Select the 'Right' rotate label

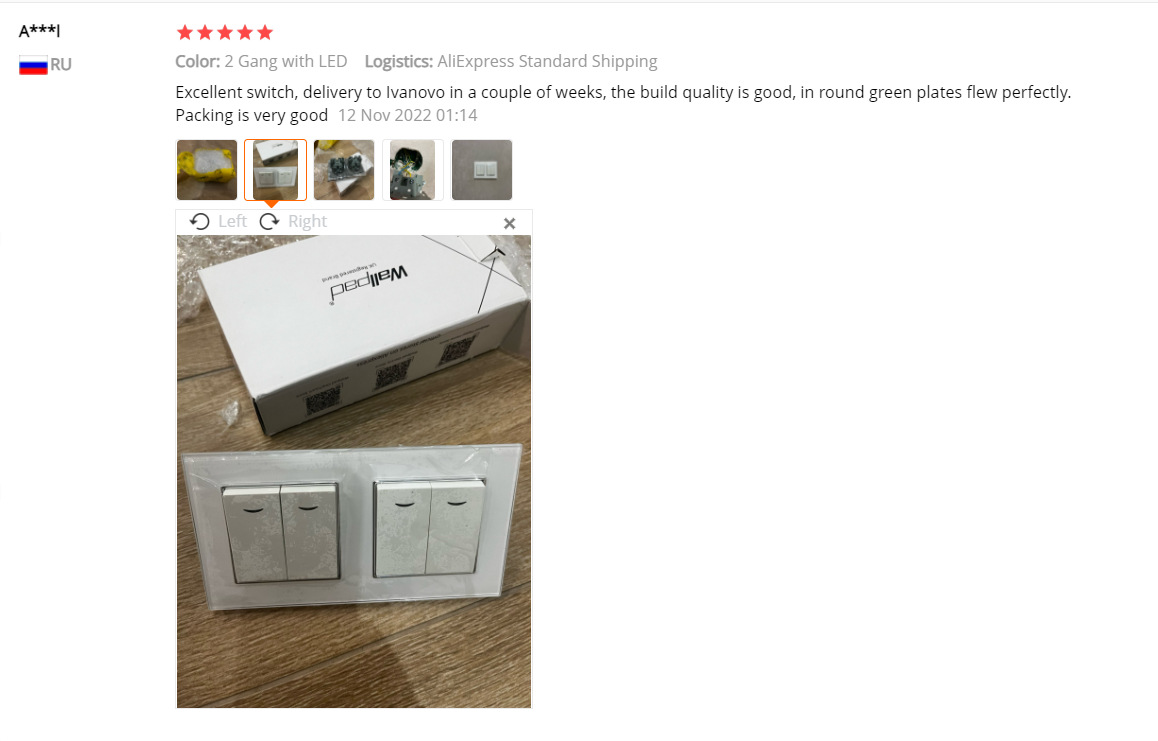pyautogui.click(x=307, y=222)
